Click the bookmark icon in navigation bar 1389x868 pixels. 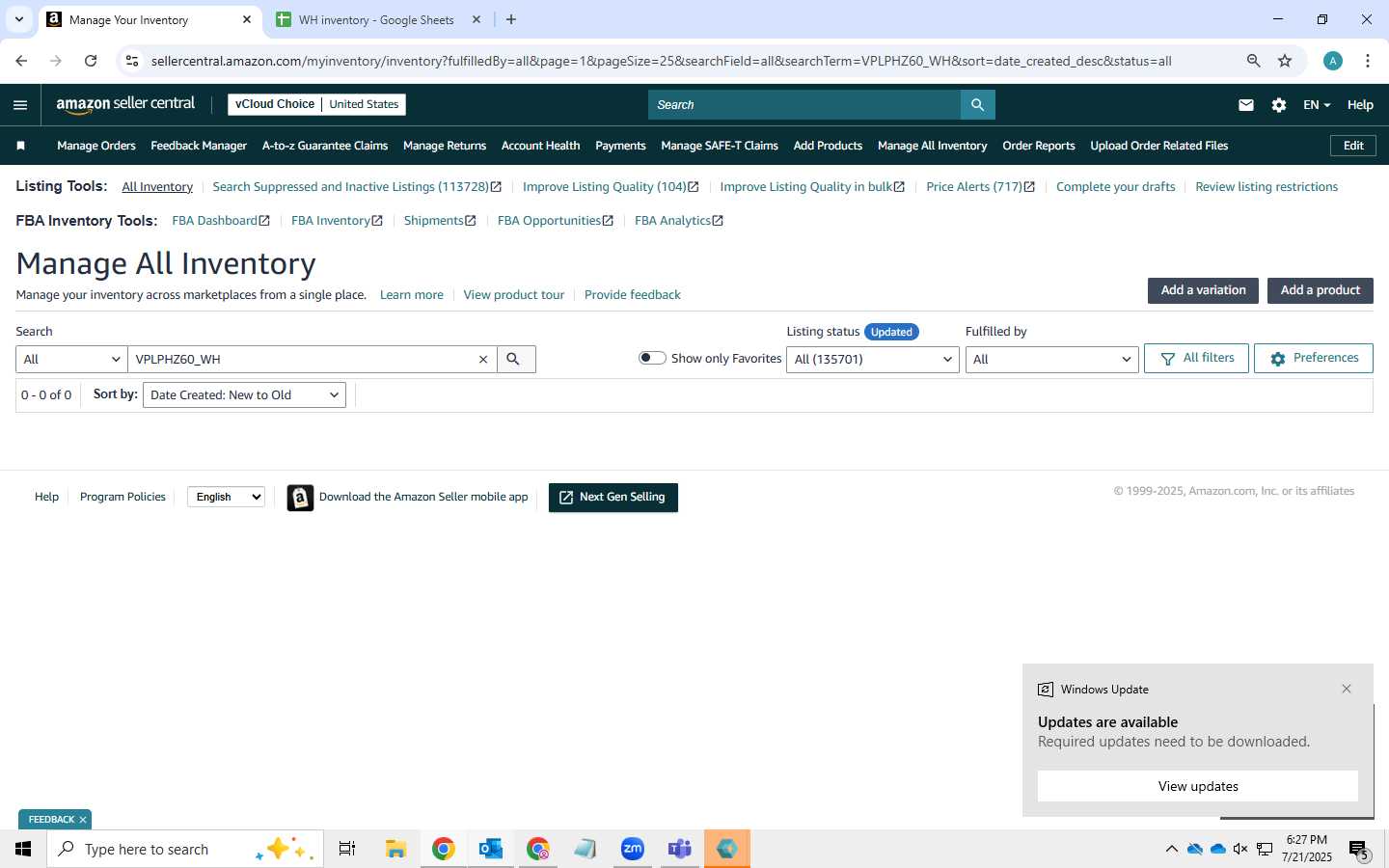coord(21,146)
